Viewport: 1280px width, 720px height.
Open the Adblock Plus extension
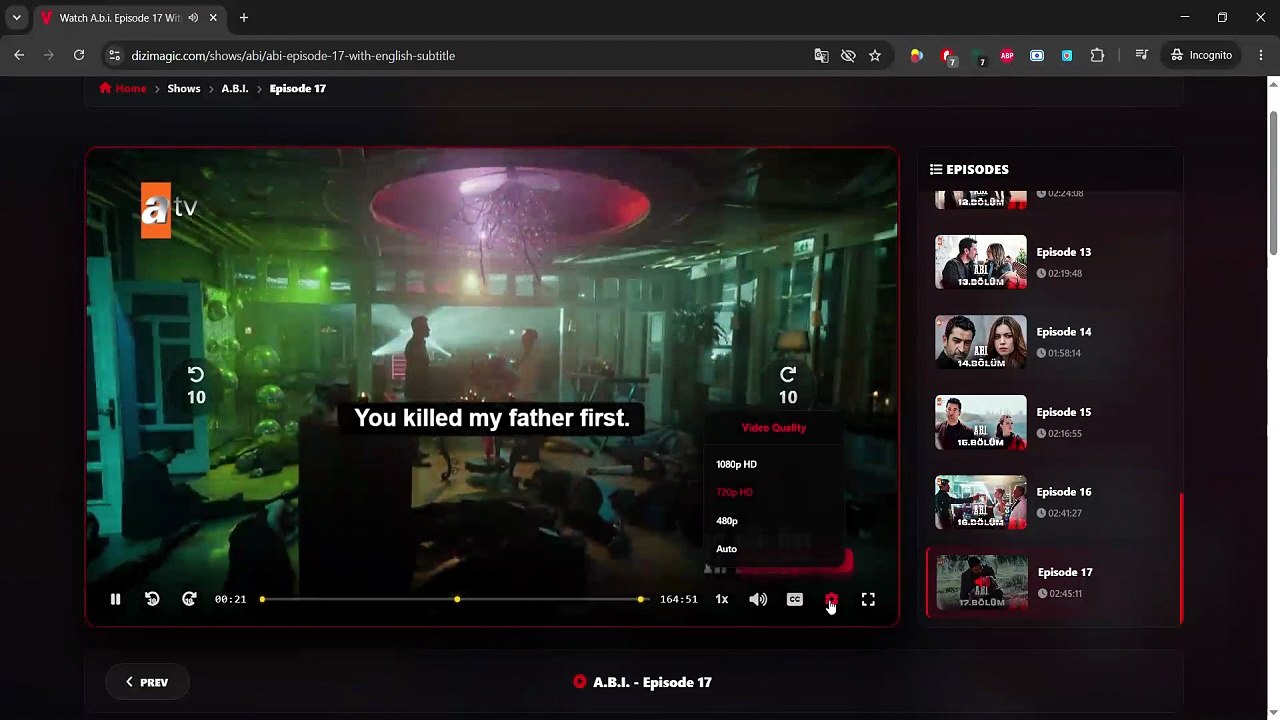coord(1007,56)
